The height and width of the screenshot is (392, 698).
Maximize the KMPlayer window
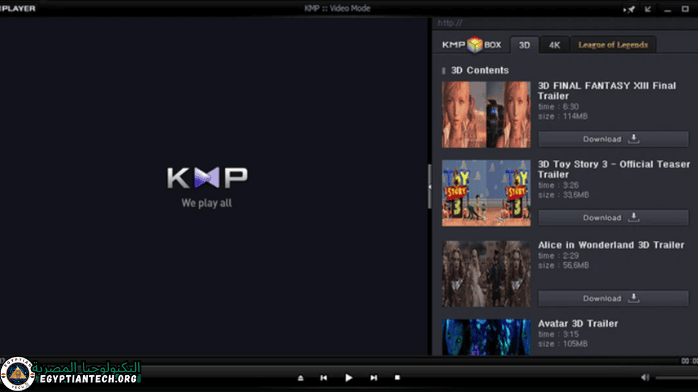pos(685,9)
